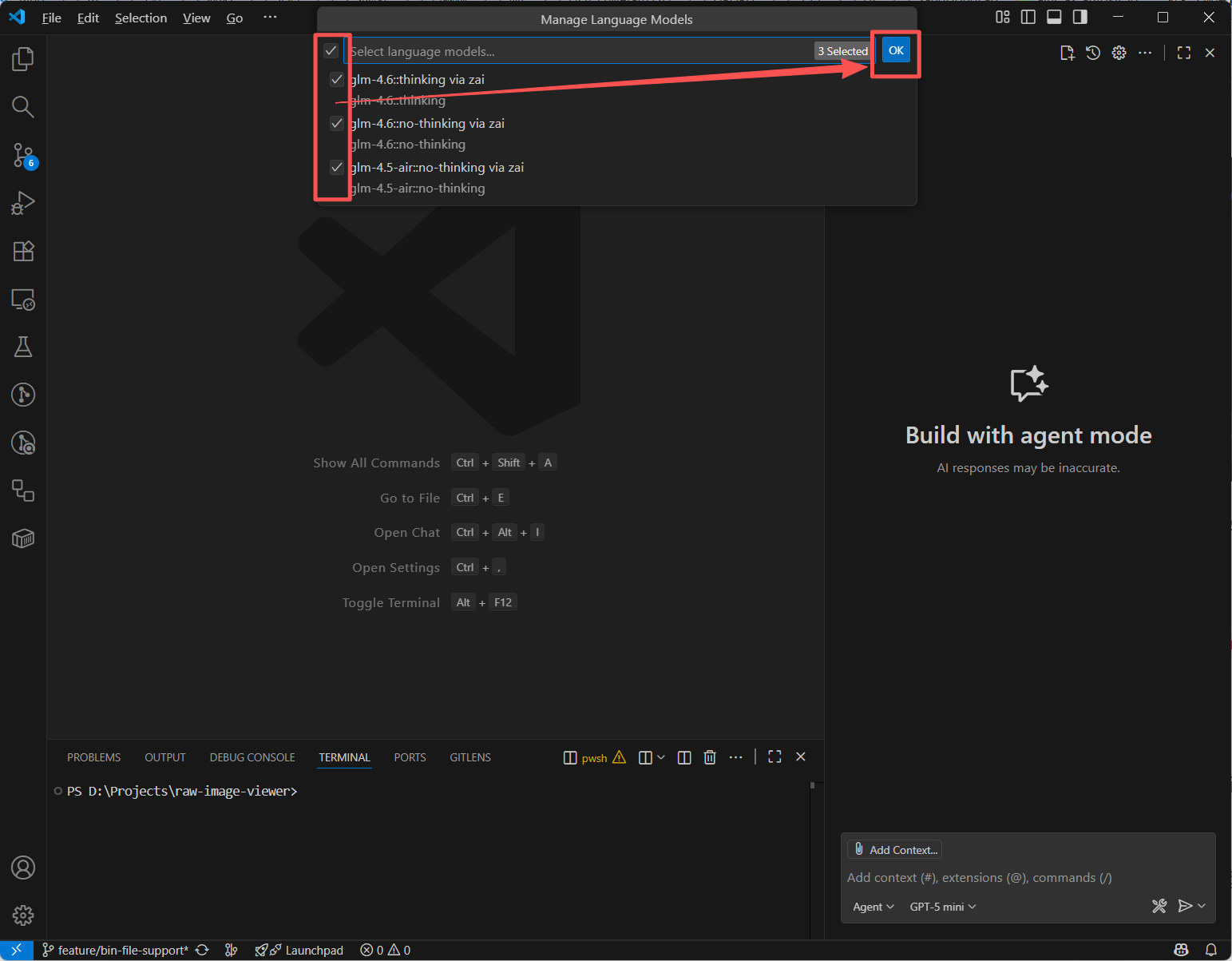
Task: Open the Selection menu
Action: click(141, 18)
